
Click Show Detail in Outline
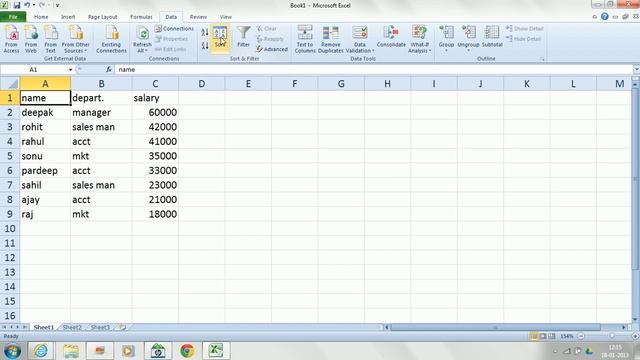click(x=524, y=29)
